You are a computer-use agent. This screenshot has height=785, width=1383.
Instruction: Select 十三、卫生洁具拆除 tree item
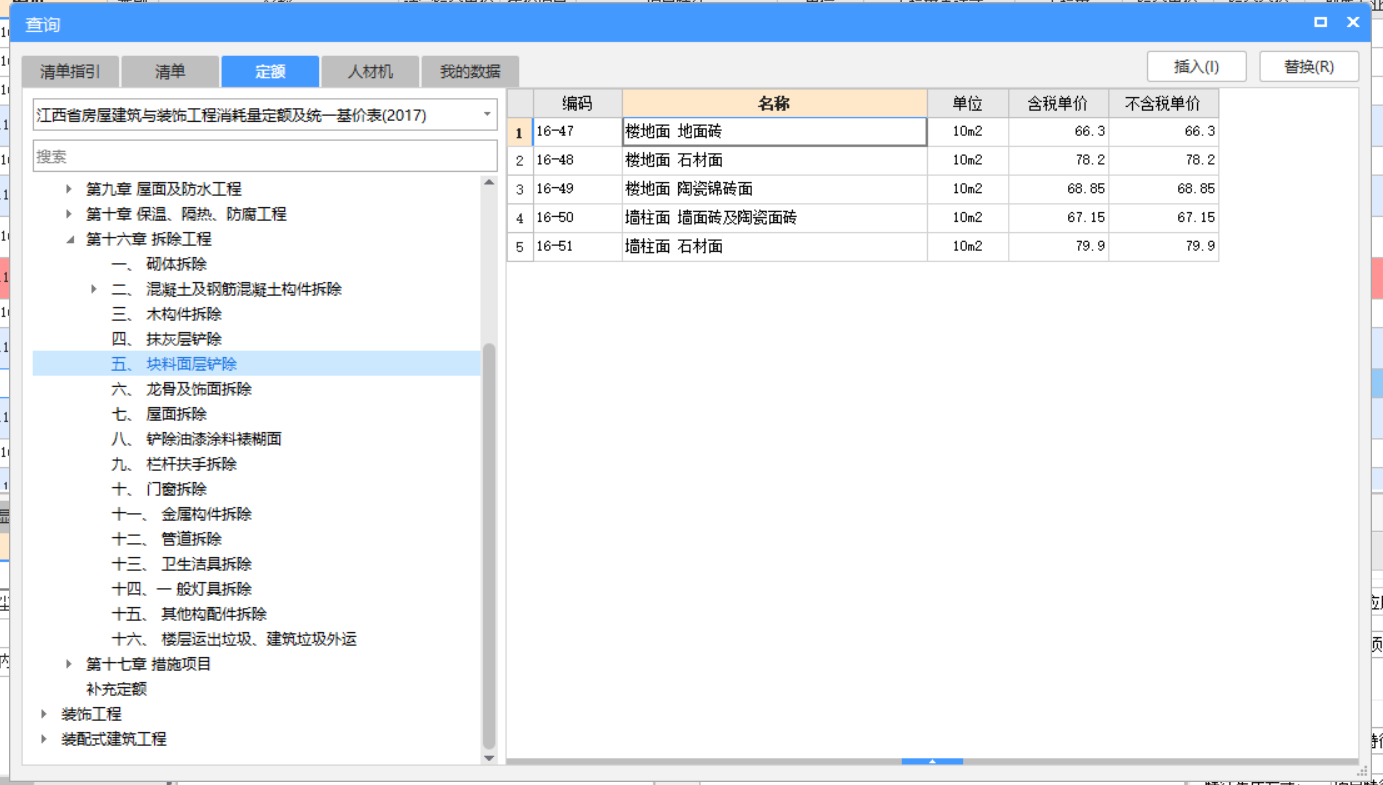(181, 564)
